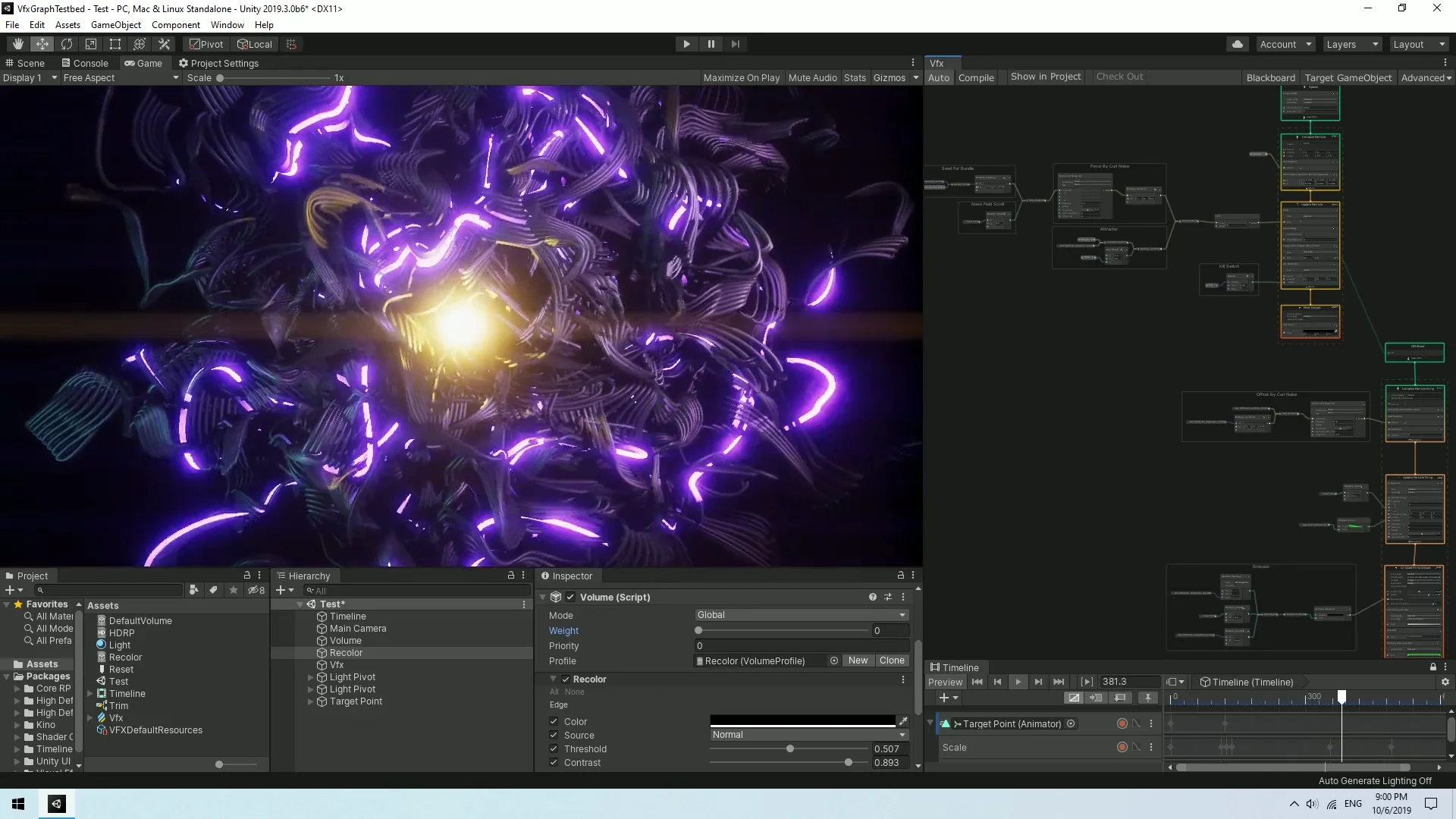This screenshot has width=1456, height=819.
Task: Toggle the Pivot mode button
Action: 205,43
